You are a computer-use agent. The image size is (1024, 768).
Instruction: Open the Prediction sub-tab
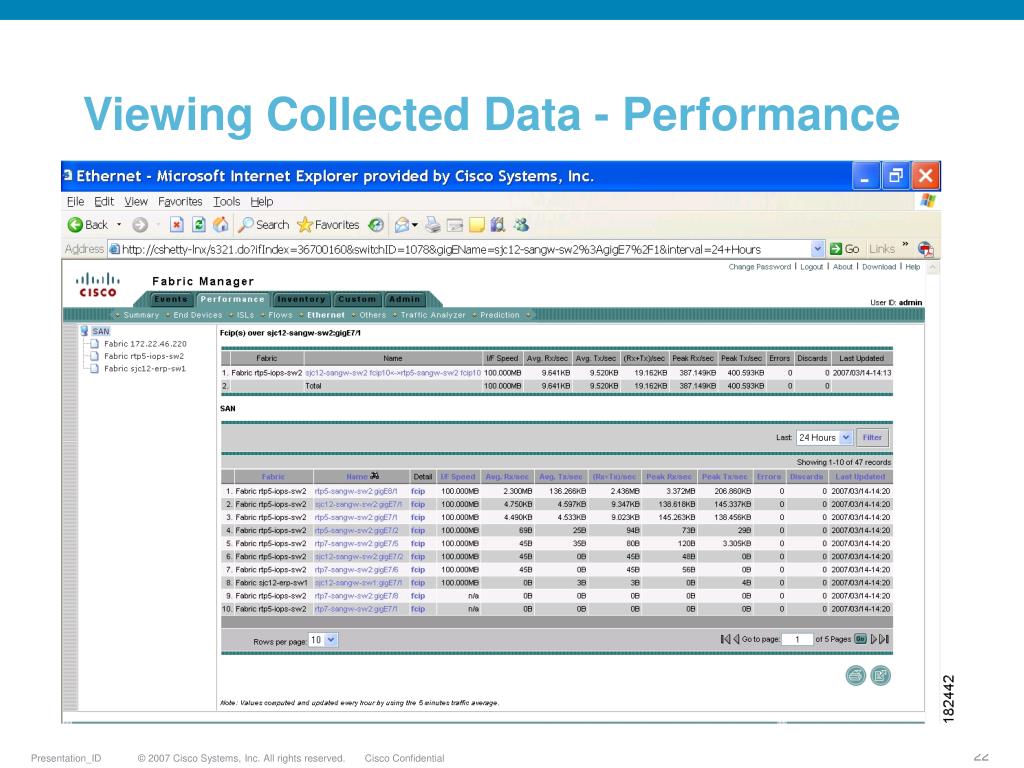[500, 315]
